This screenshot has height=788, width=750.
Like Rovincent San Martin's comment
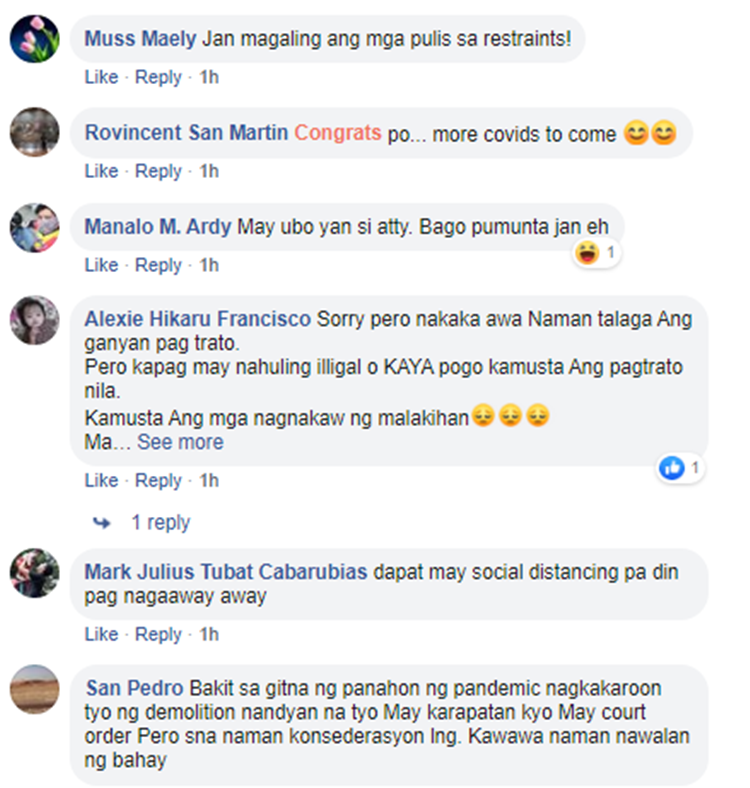pyautogui.click(x=101, y=171)
